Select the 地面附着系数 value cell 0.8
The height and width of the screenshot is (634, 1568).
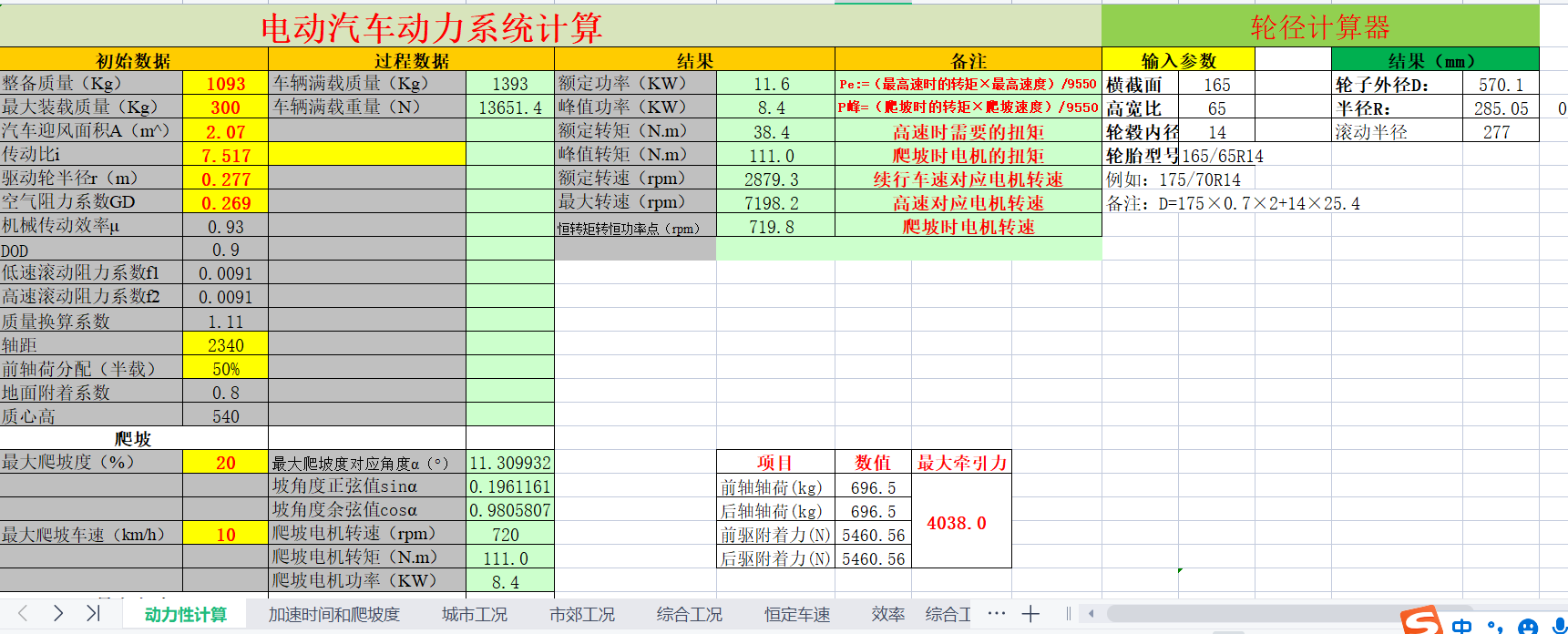[226, 393]
